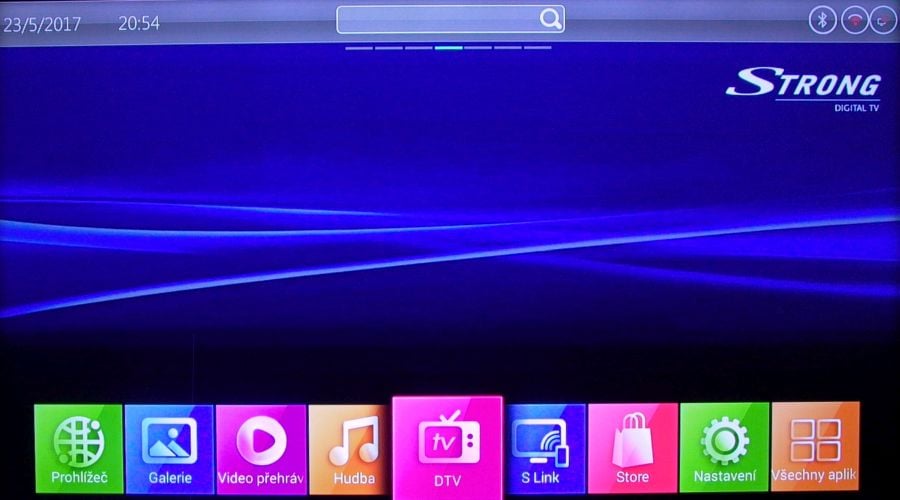Focus the search input field
This screenshot has width=900, height=500.
pyautogui.click(x=450, y=20)
